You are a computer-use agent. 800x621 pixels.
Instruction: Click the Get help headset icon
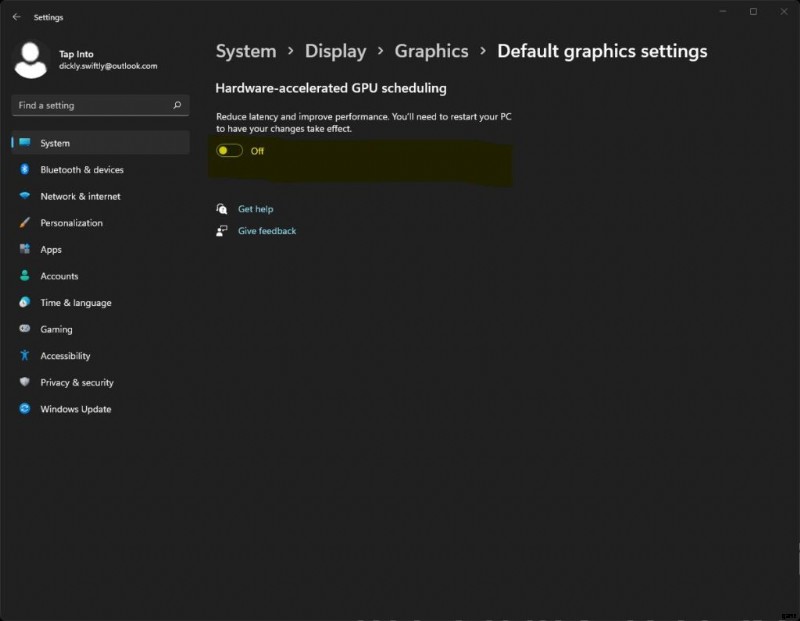(221, 209)
